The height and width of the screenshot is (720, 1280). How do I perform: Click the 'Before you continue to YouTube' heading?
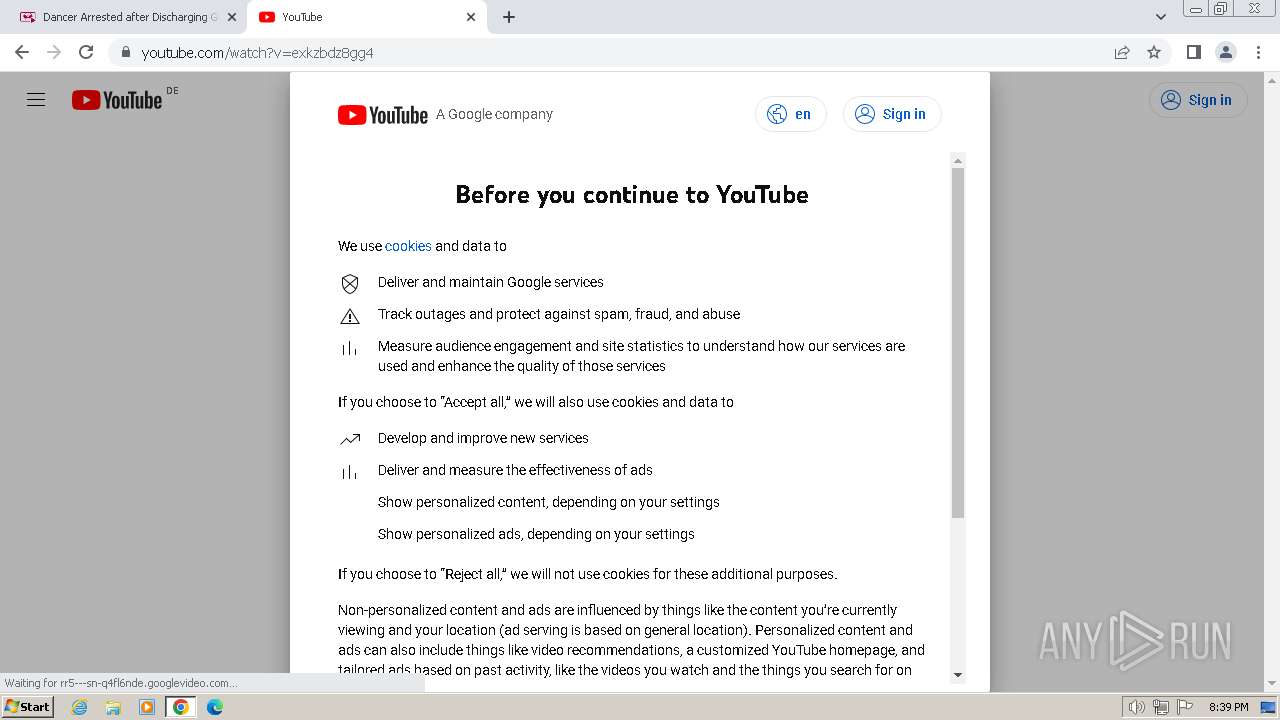coord(632,194)
